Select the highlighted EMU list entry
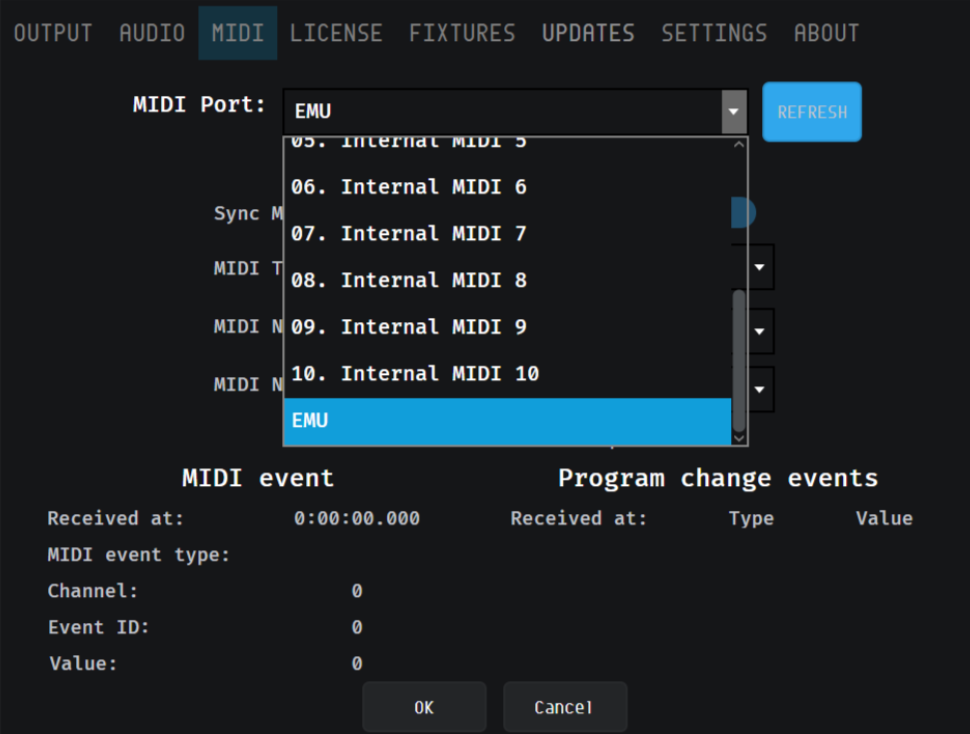This screenshot has height=734, width=970. 507,421
